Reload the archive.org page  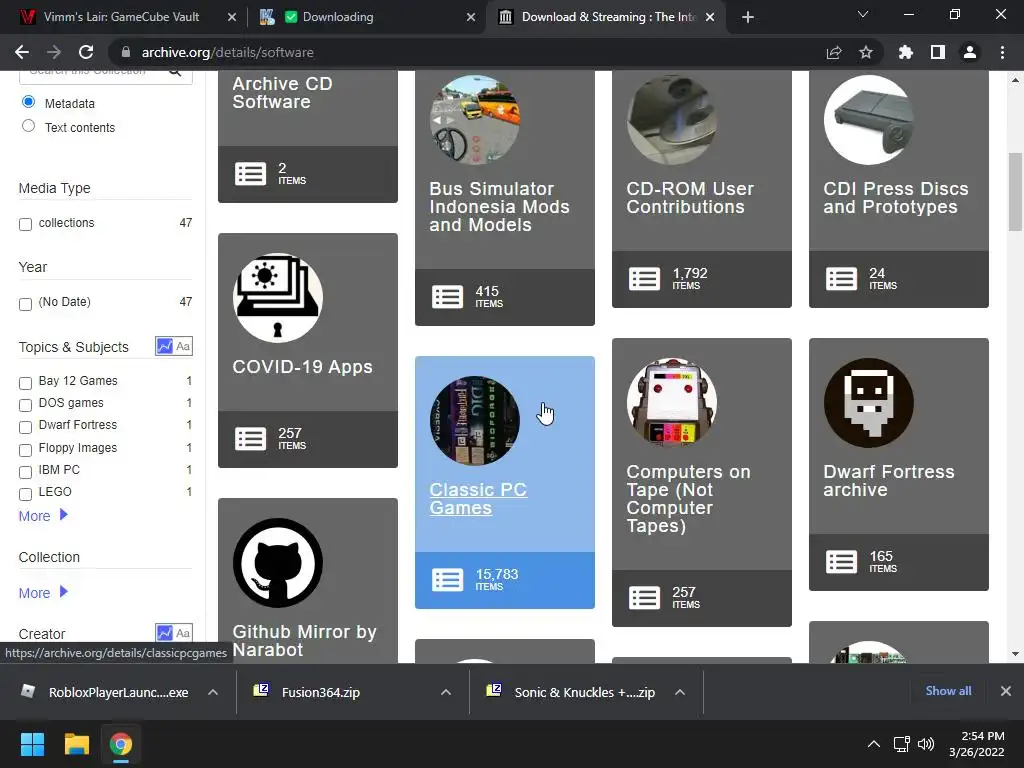coord(86,52)
